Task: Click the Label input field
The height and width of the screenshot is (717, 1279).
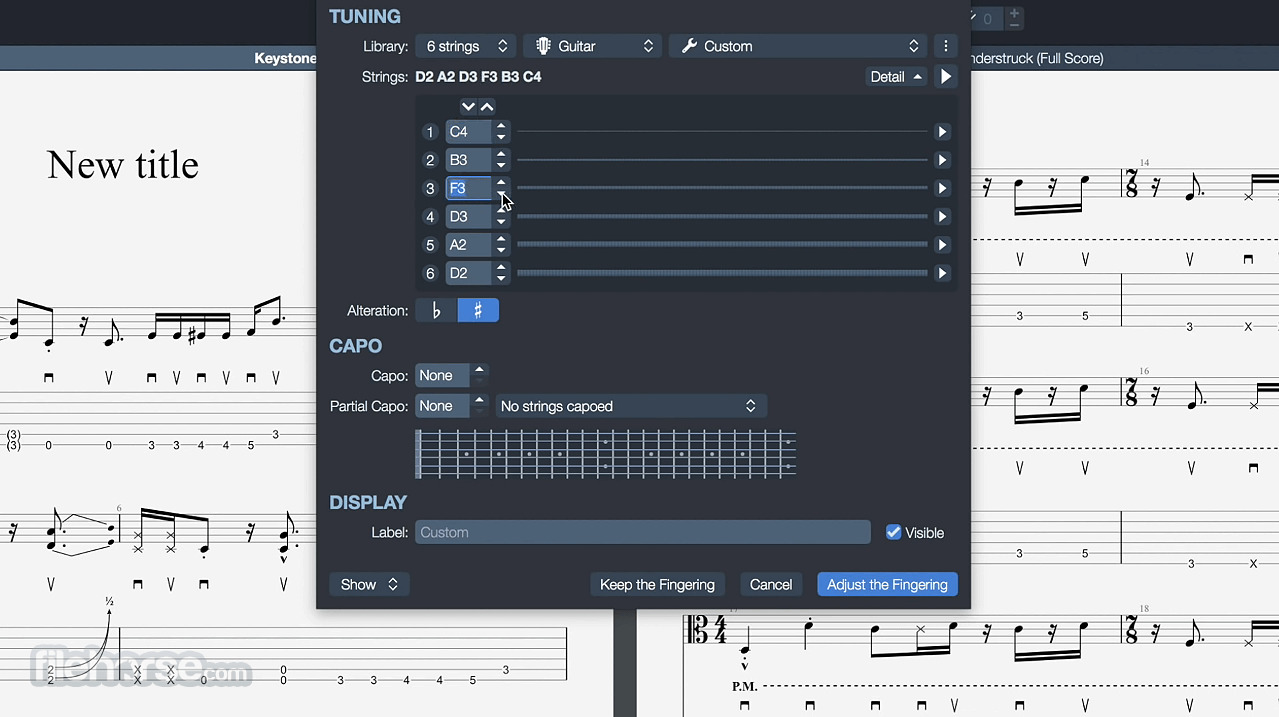Action: pos(643,532)
